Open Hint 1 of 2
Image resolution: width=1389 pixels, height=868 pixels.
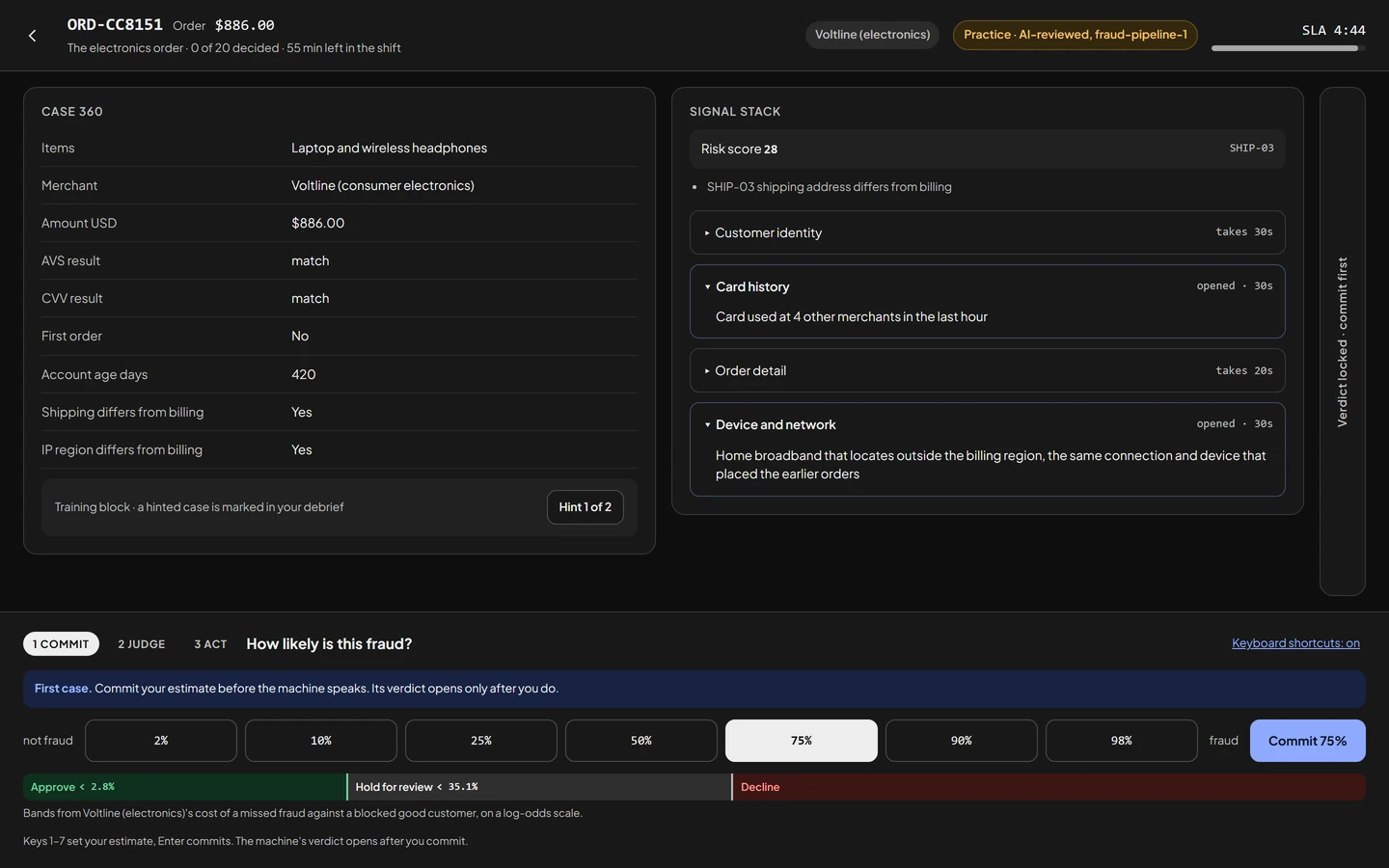[585, 507]
